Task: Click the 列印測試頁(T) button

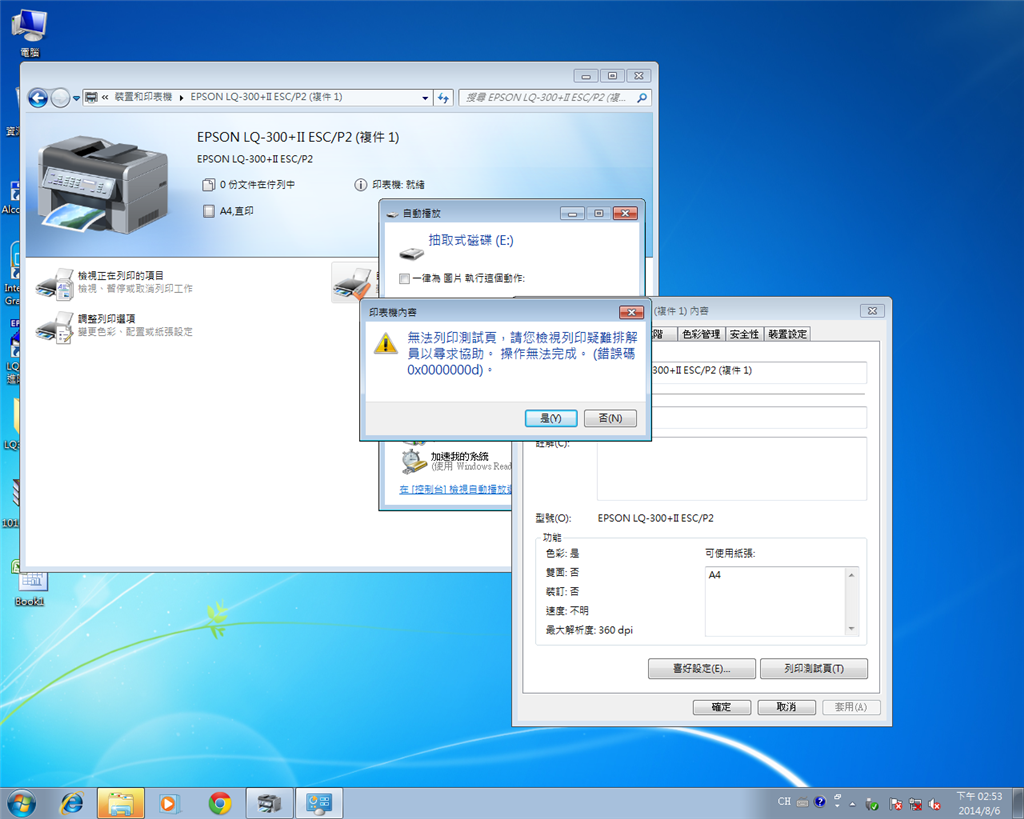Action: [x=814, y=669]
